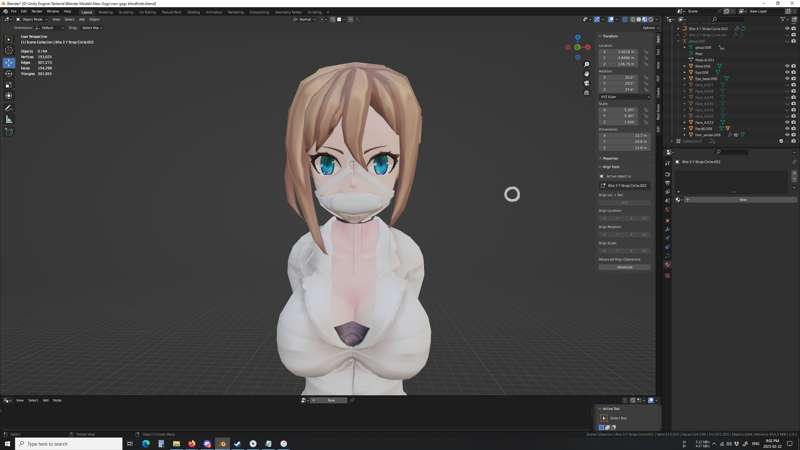
Task: Open the Edit menu
Action: click(x=23, y=11)
